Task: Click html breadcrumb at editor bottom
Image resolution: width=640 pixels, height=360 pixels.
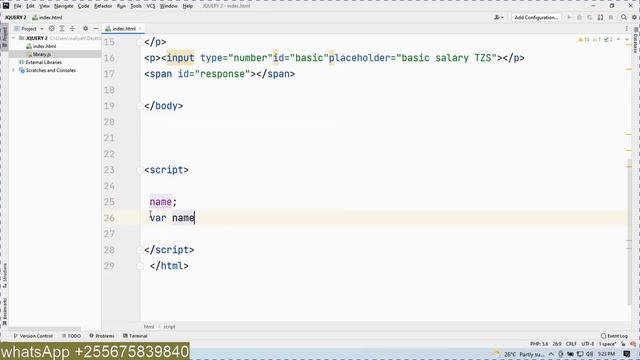Action: 149,327
